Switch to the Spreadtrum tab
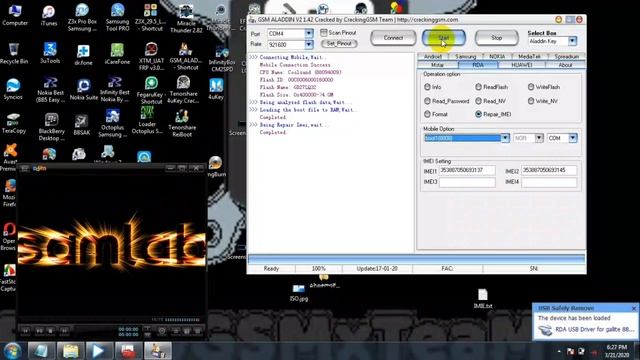Screen dimensions: 640x360 tap(567, 56)
